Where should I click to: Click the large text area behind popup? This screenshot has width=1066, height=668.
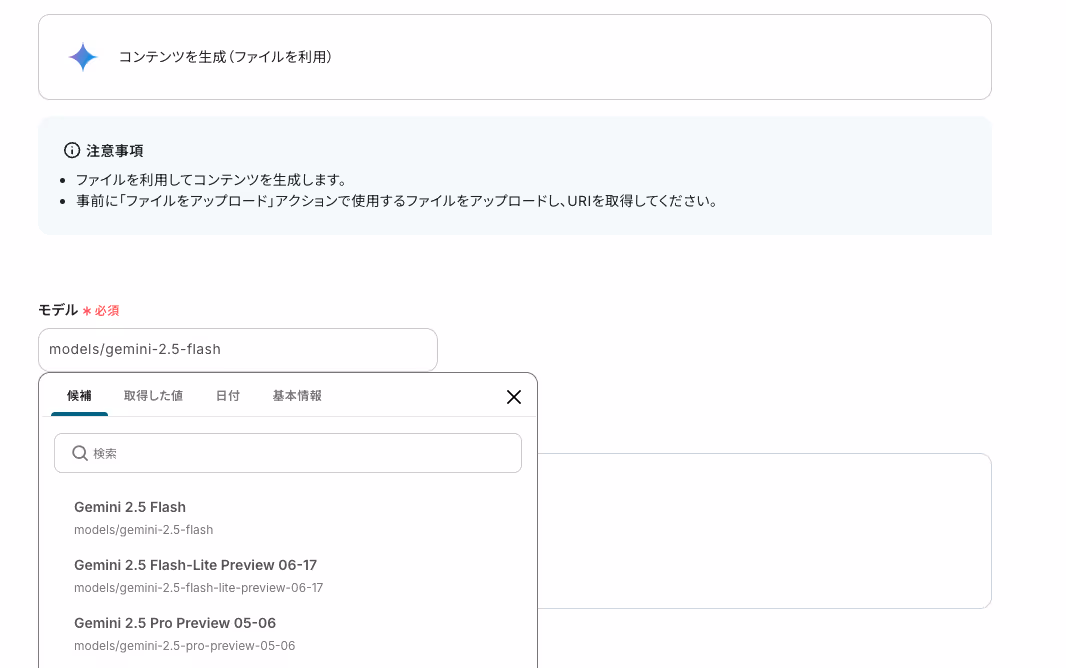[x=764, y=531]
